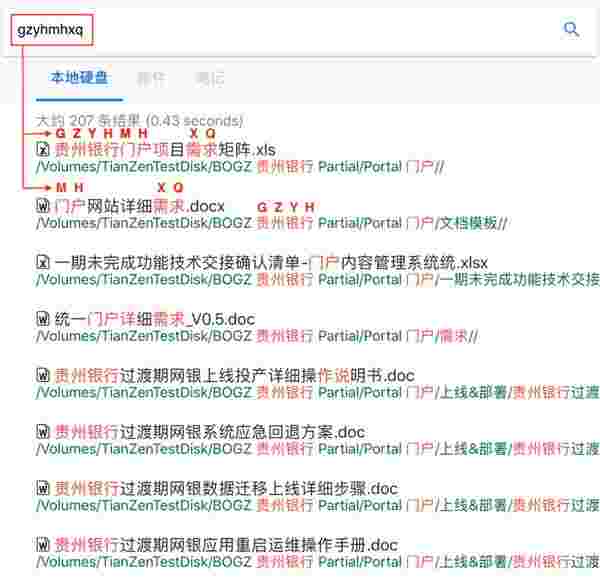Click path ending 门户/文档模板//

272,223
